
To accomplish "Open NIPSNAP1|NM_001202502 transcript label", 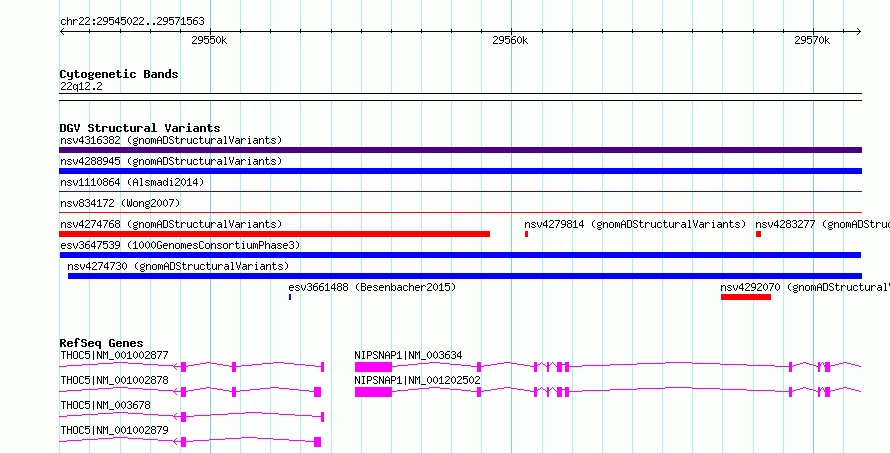I will [417, 380].
